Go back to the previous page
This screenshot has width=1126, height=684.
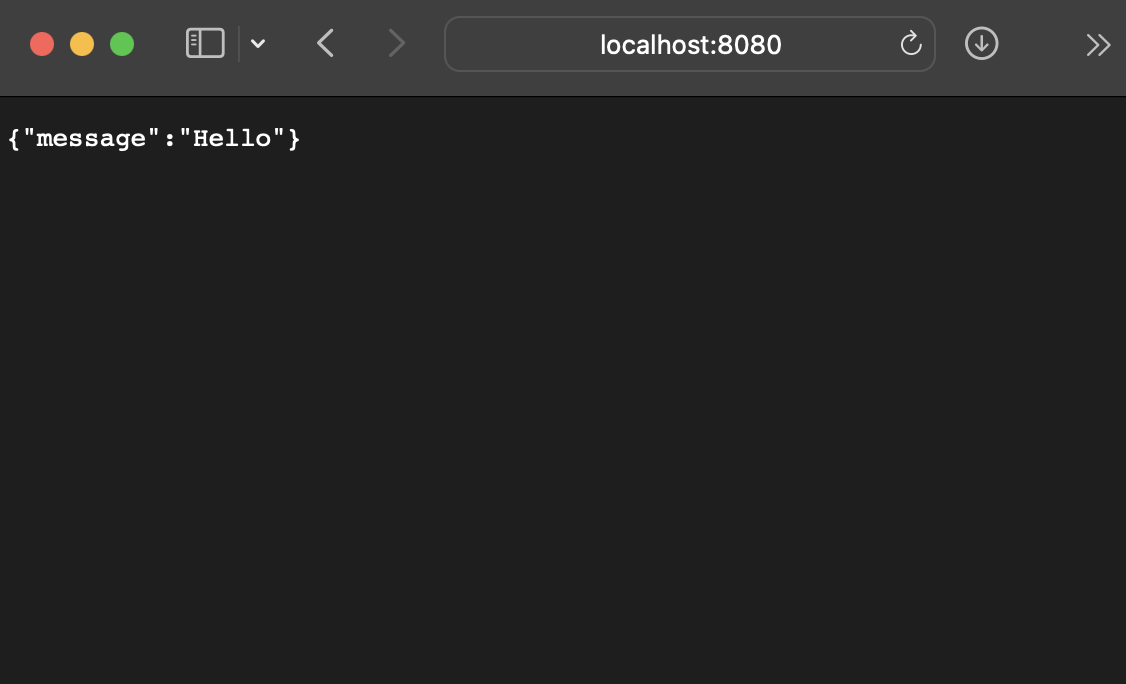[x=325, y=44]
